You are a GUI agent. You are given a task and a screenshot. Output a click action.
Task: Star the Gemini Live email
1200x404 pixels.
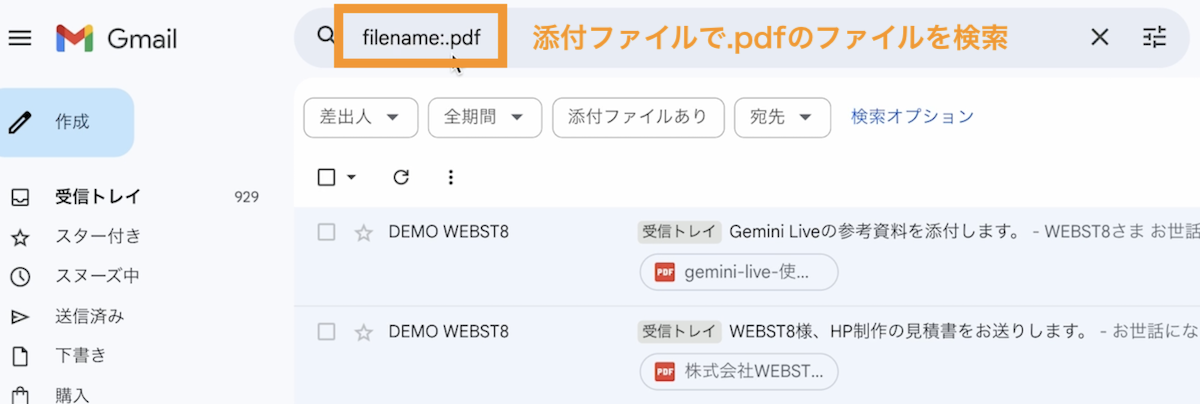[364, 232]
